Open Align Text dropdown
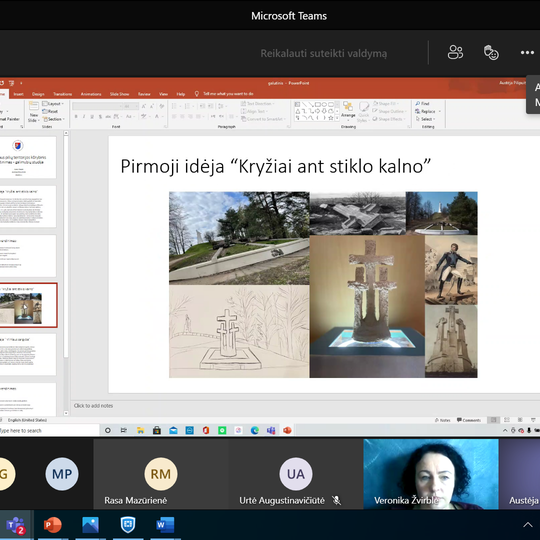The height and width of the screenshot is (540, 540). pos(254,111)
